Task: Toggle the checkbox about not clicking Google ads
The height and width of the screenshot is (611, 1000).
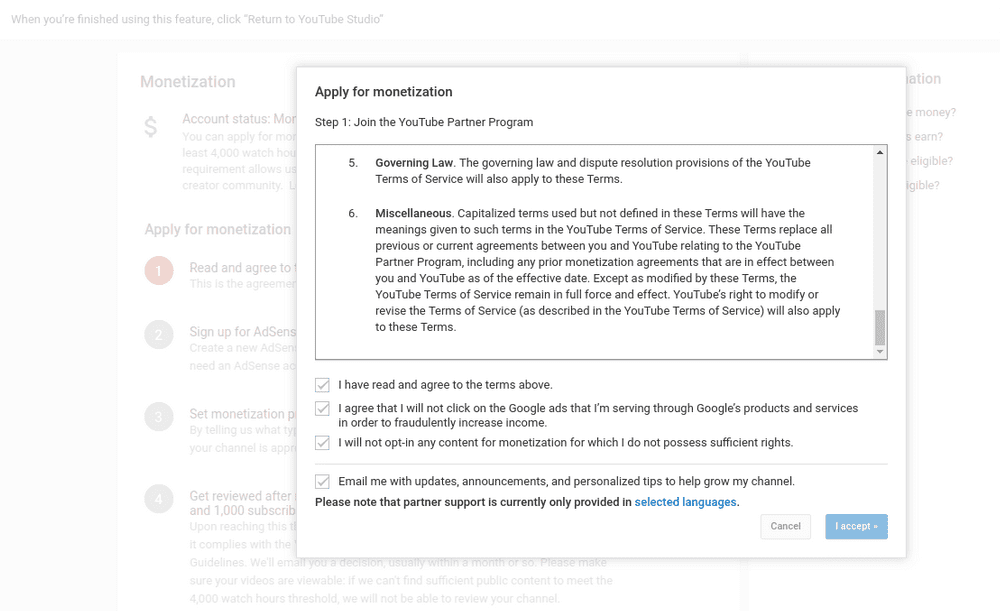Action: pos(322,408)
